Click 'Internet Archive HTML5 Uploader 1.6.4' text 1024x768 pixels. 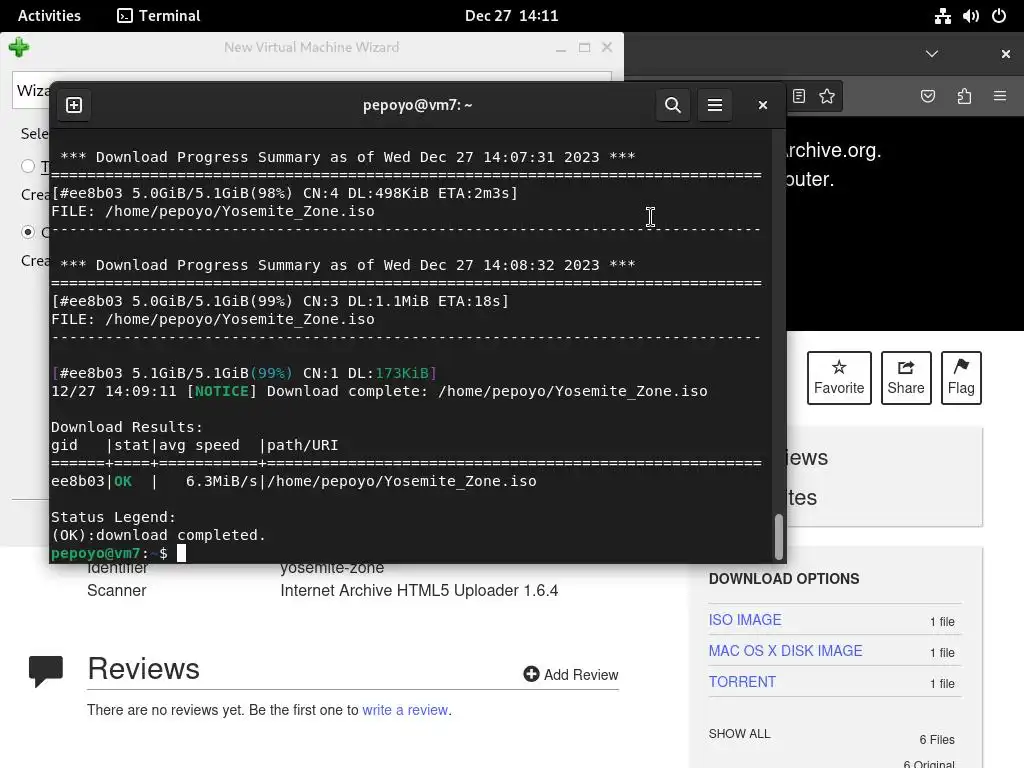(x=419, y=590)
